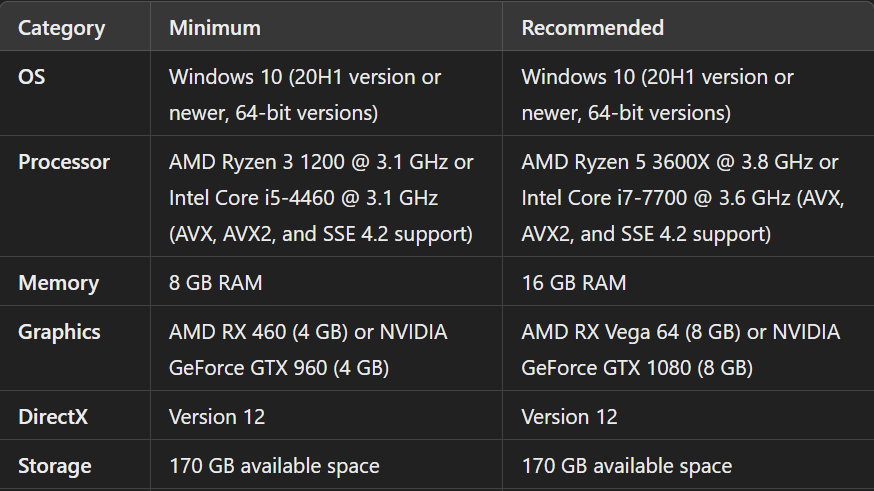Click the Recommended column header
This screenshot has width=874, height=491.
click(592, 28)
